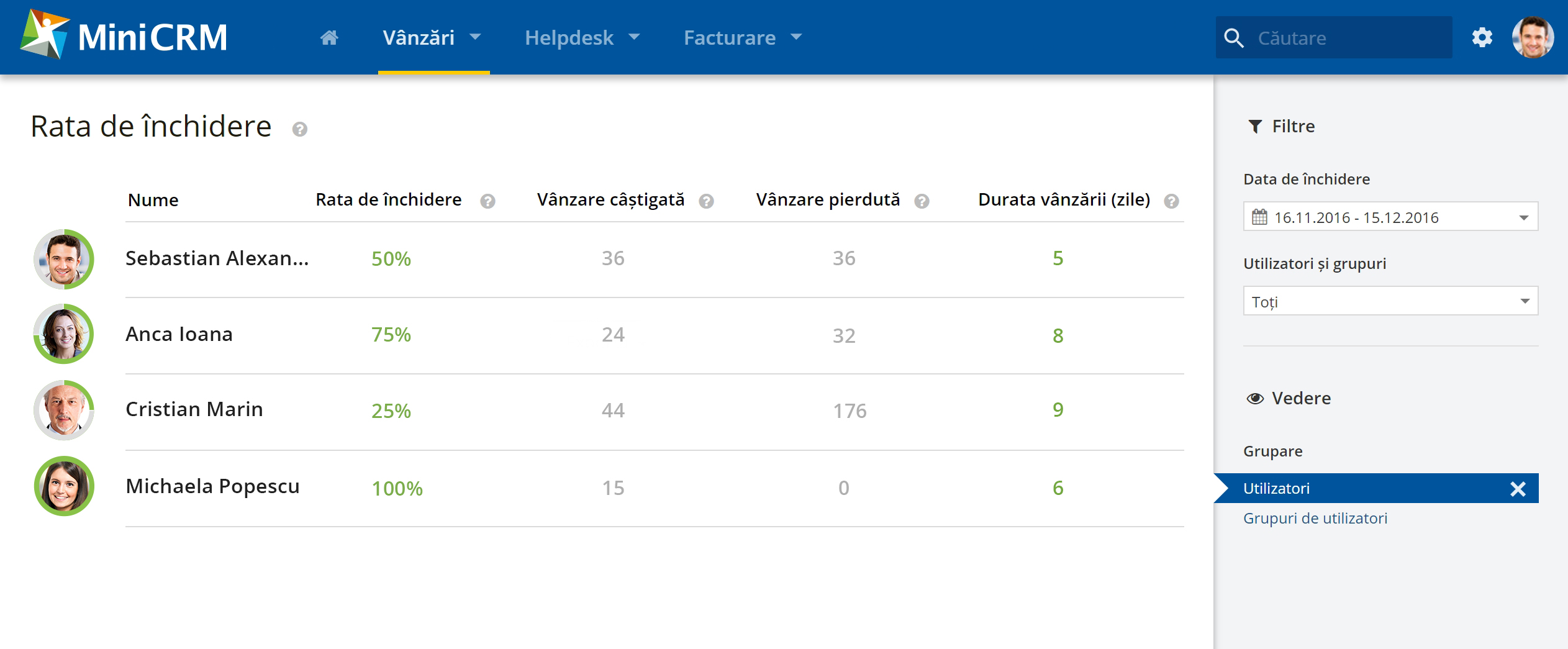This screenshot has height=649, width=1568.
Task: Click Anca Ioana's 24 won sales value
Action: [x=613, y=335]
